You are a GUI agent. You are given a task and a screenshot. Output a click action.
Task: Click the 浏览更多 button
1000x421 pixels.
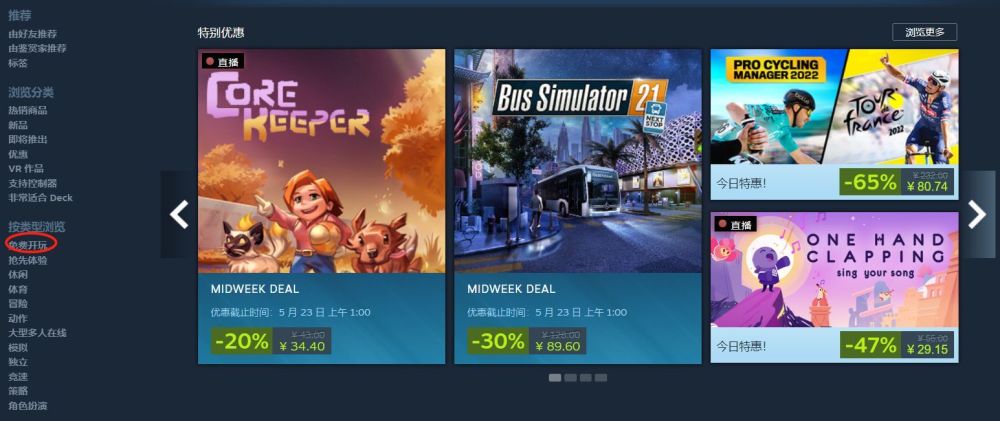click(924, 32)
